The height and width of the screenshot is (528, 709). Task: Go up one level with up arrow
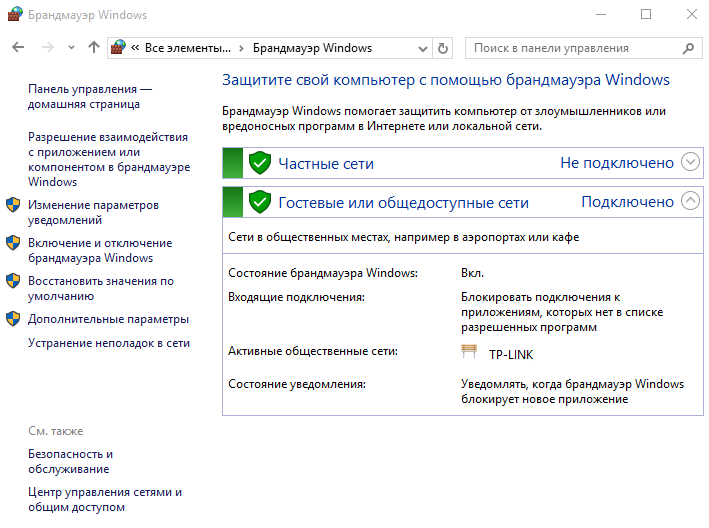94,47
